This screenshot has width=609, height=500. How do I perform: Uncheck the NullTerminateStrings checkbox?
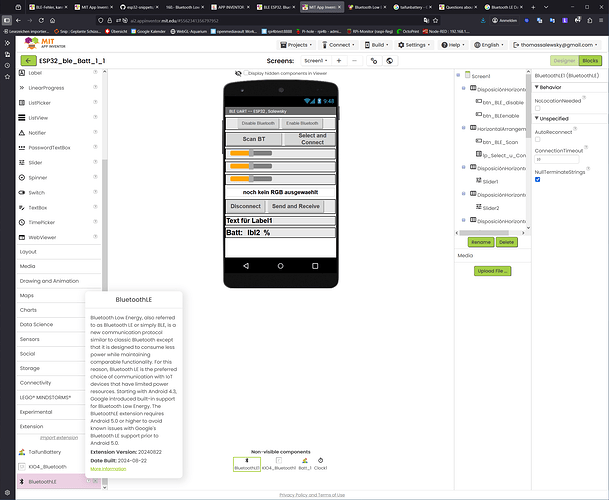(538, 179)
